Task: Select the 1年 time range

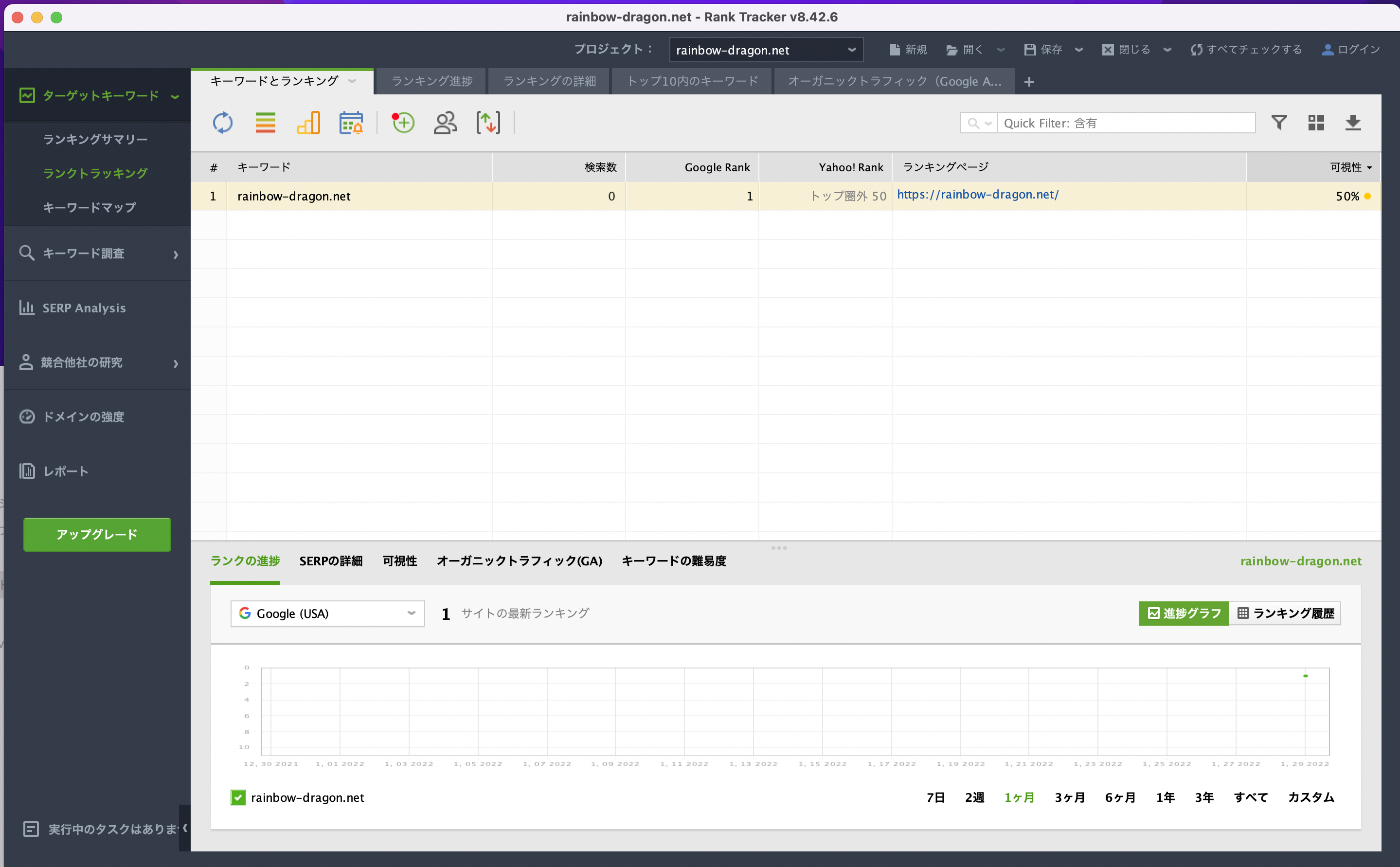Action: tap(1166, 797)
